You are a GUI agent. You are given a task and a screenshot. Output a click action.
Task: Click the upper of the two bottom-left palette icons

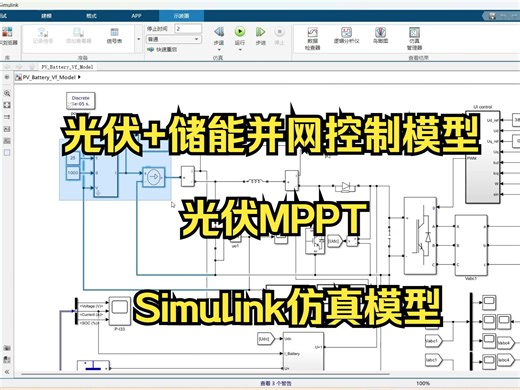[x=7, y=348]
